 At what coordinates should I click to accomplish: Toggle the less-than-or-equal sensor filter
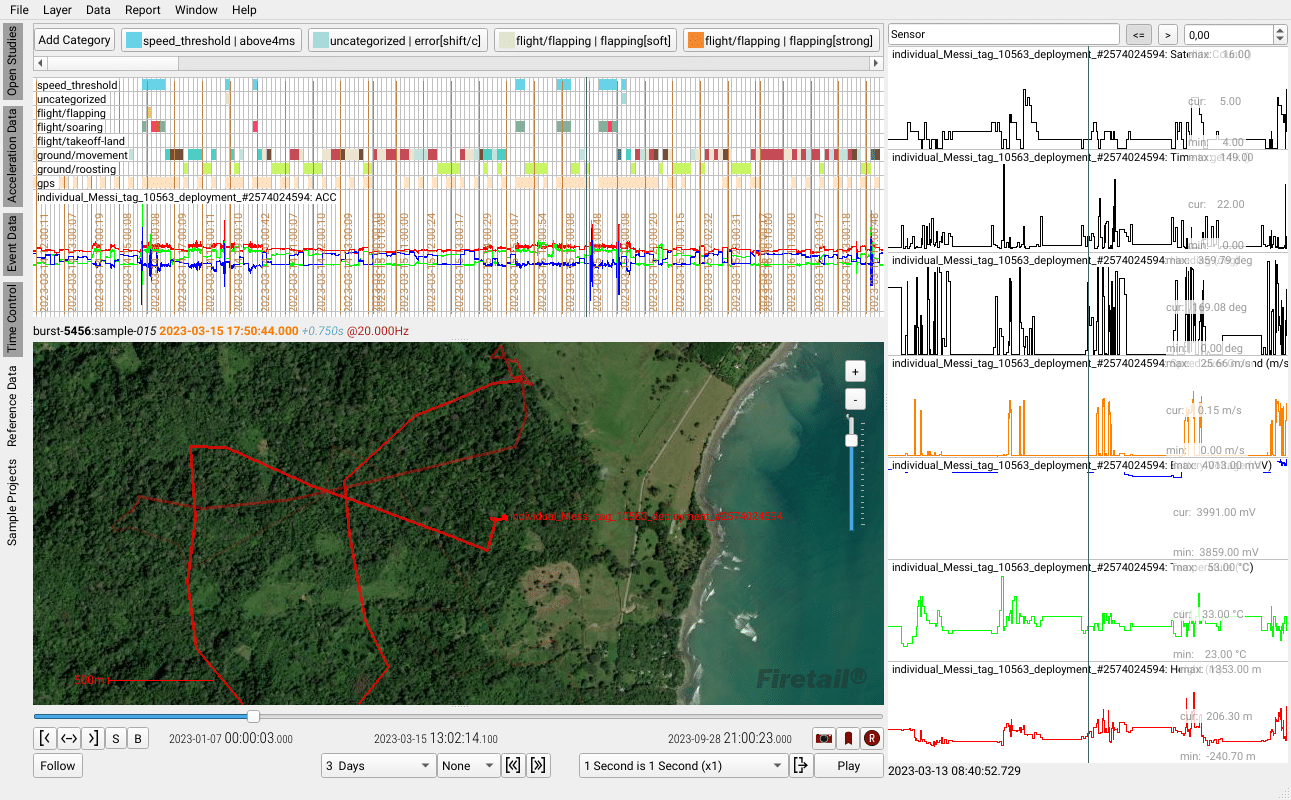pos(1138,35)
